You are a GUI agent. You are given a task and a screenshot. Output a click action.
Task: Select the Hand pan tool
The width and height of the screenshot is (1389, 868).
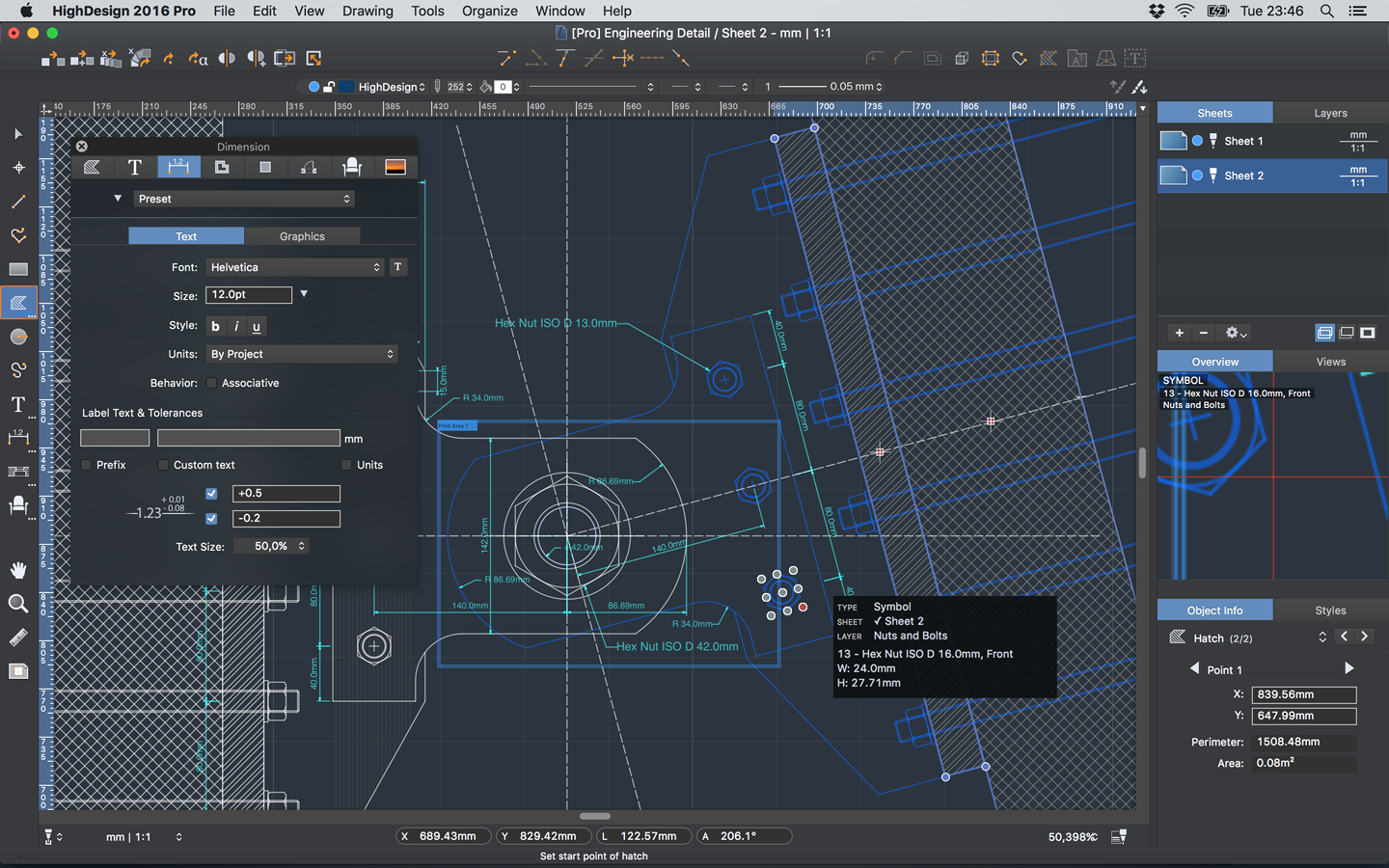click(18, 570)
